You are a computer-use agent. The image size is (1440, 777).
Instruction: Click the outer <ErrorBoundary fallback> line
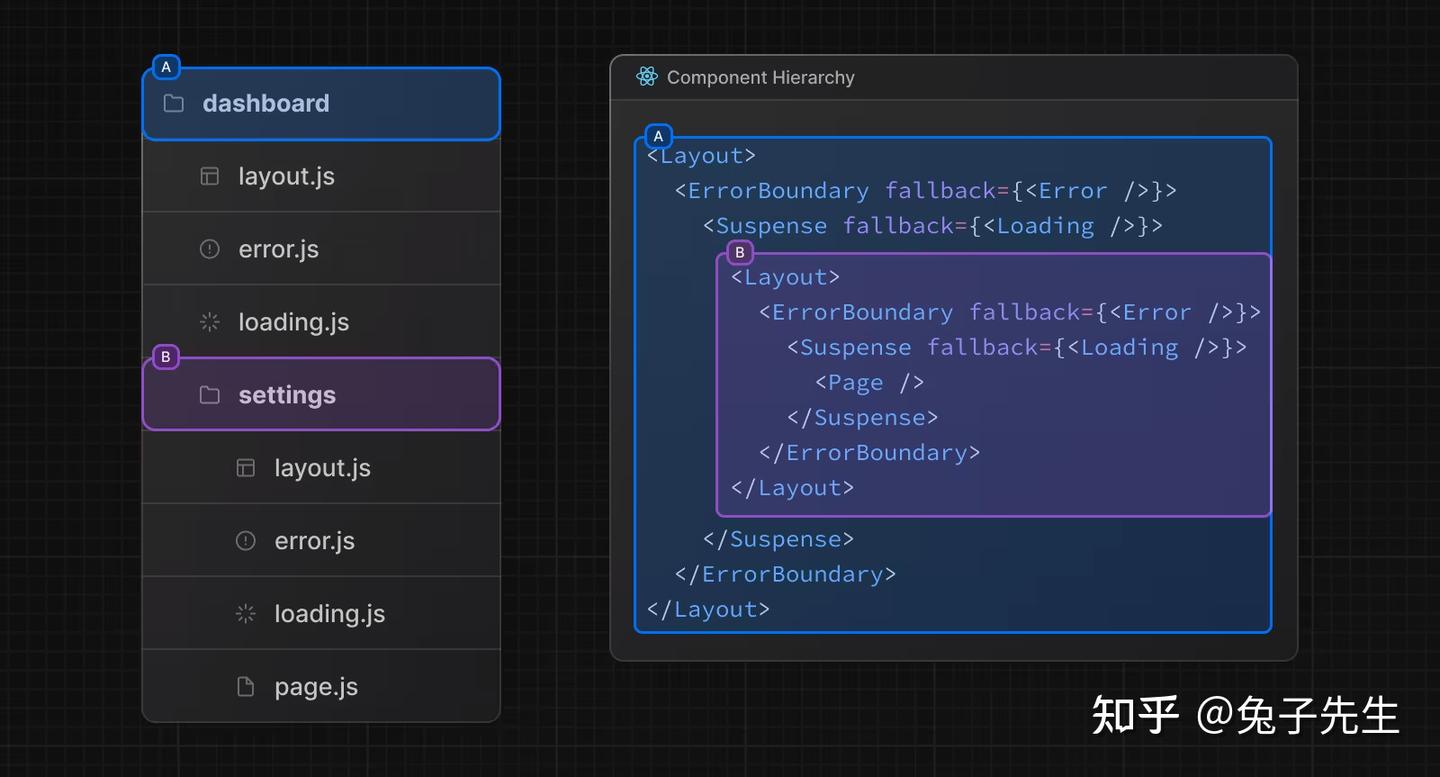926,191
